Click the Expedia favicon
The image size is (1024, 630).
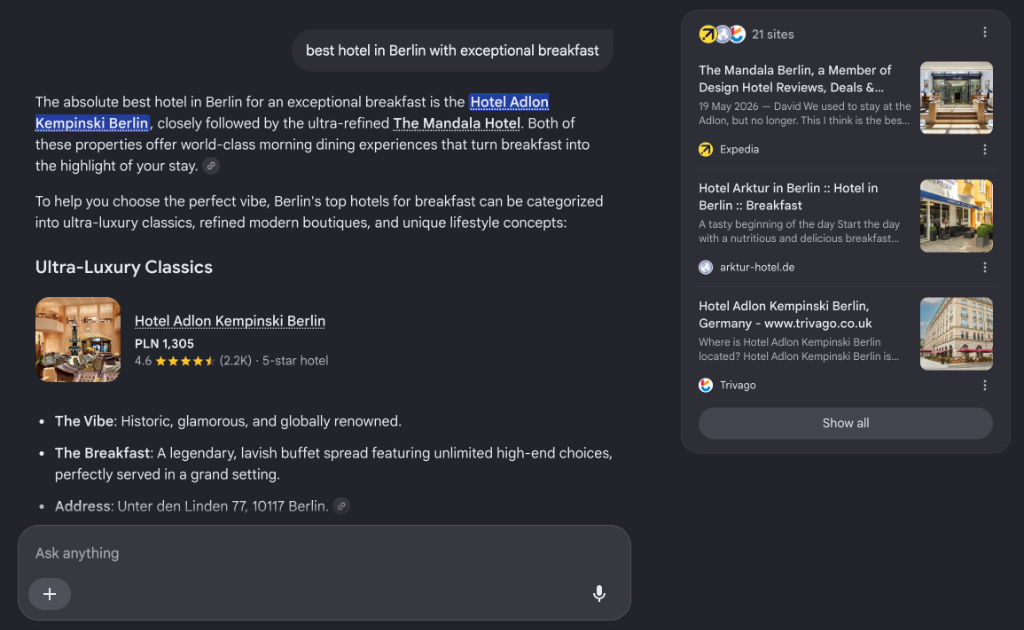click(706, 150)
